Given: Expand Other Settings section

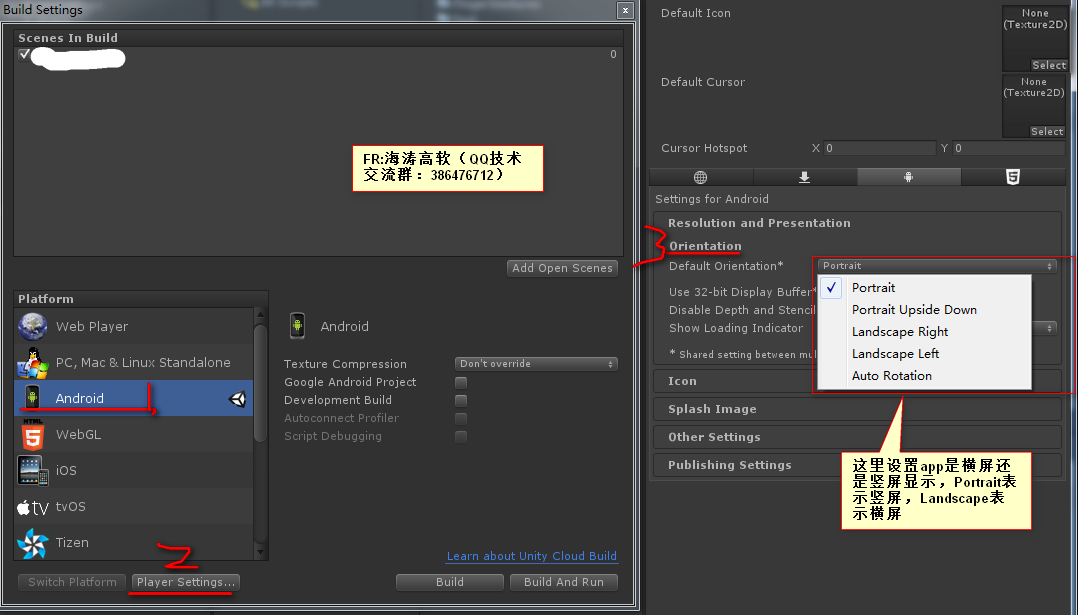Looking at the screenshot, I should pos(857,437).
